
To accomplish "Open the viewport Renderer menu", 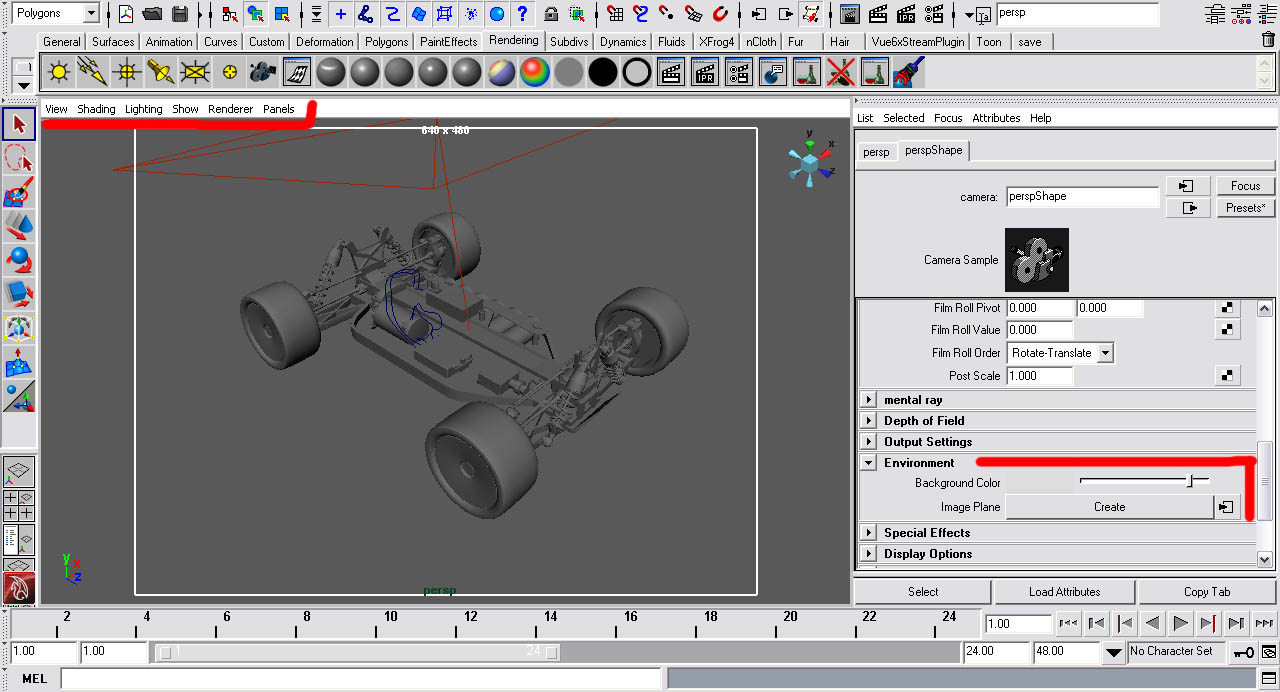I will [230, 109].
